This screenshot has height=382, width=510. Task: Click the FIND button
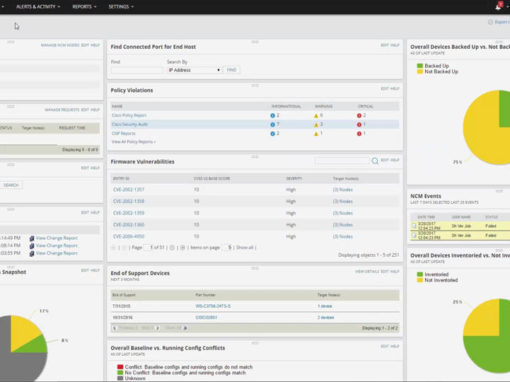pyautogui.click(x=231, y=70)
